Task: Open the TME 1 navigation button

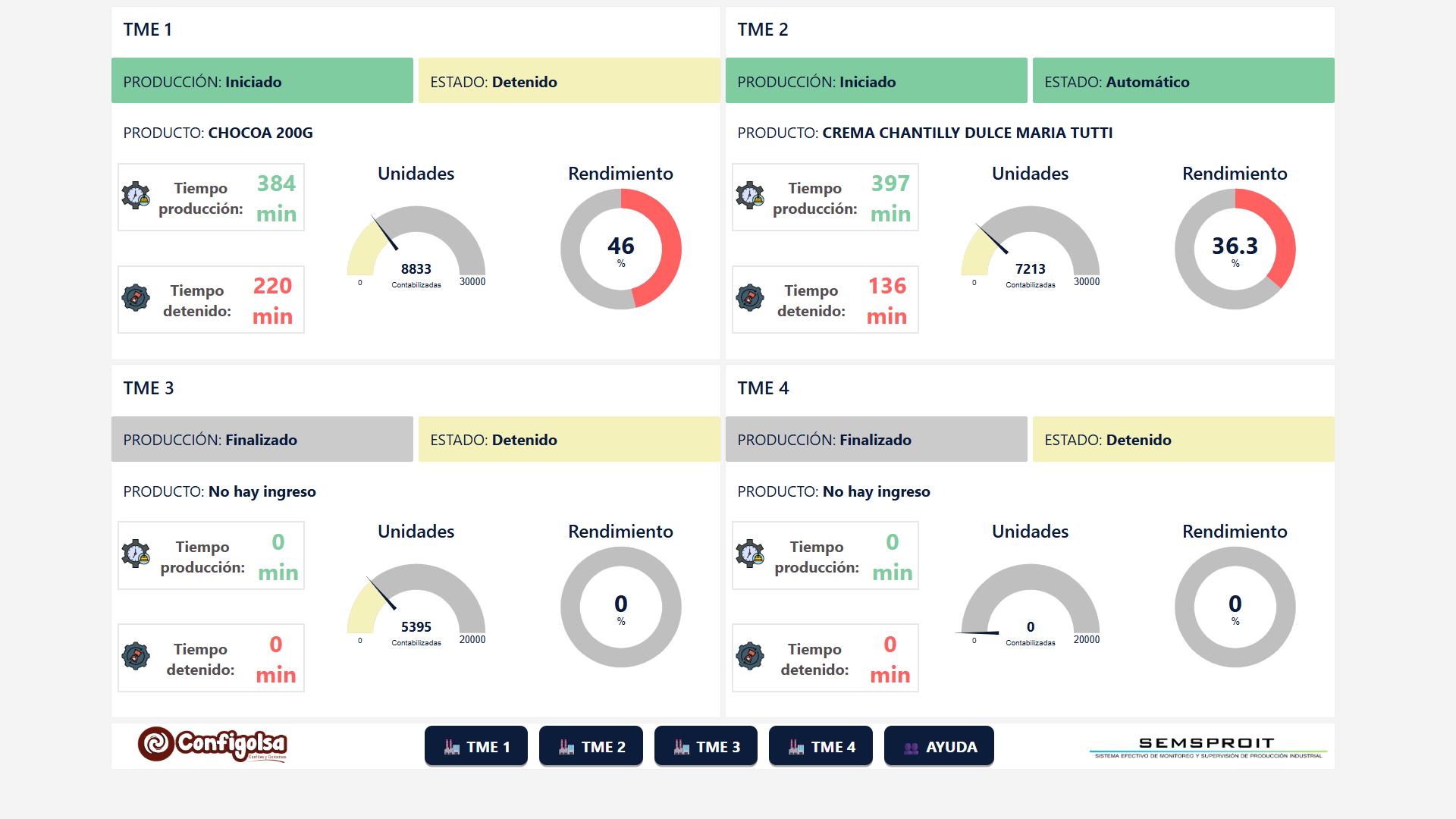Action: [x=476, y=747]
